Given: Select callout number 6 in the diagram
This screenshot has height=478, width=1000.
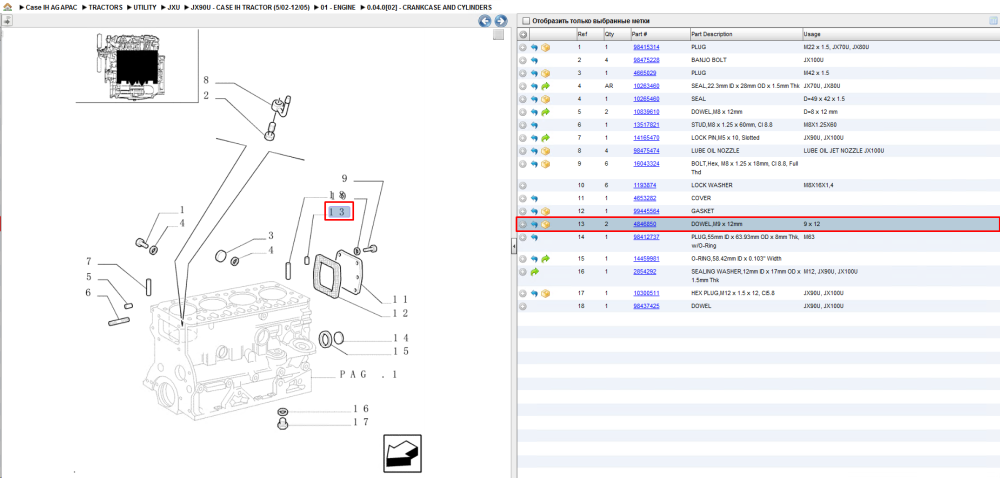Looking at the screenshot, I should tap(89, 293).
